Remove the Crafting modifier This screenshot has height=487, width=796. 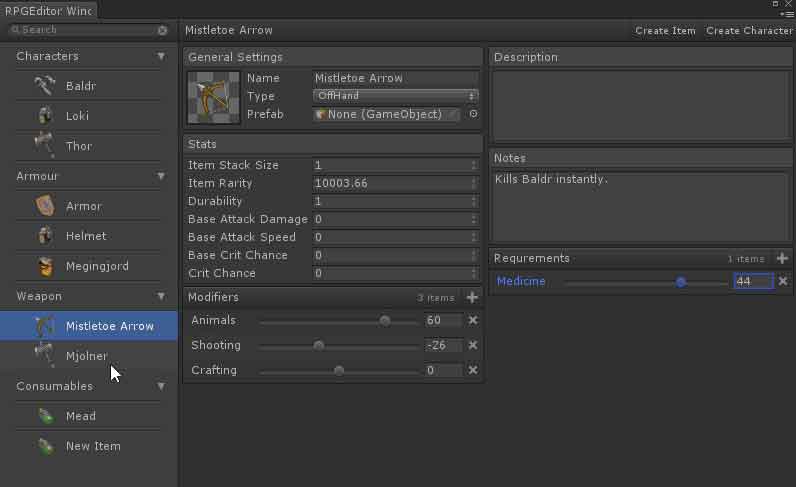pos(473,370)
